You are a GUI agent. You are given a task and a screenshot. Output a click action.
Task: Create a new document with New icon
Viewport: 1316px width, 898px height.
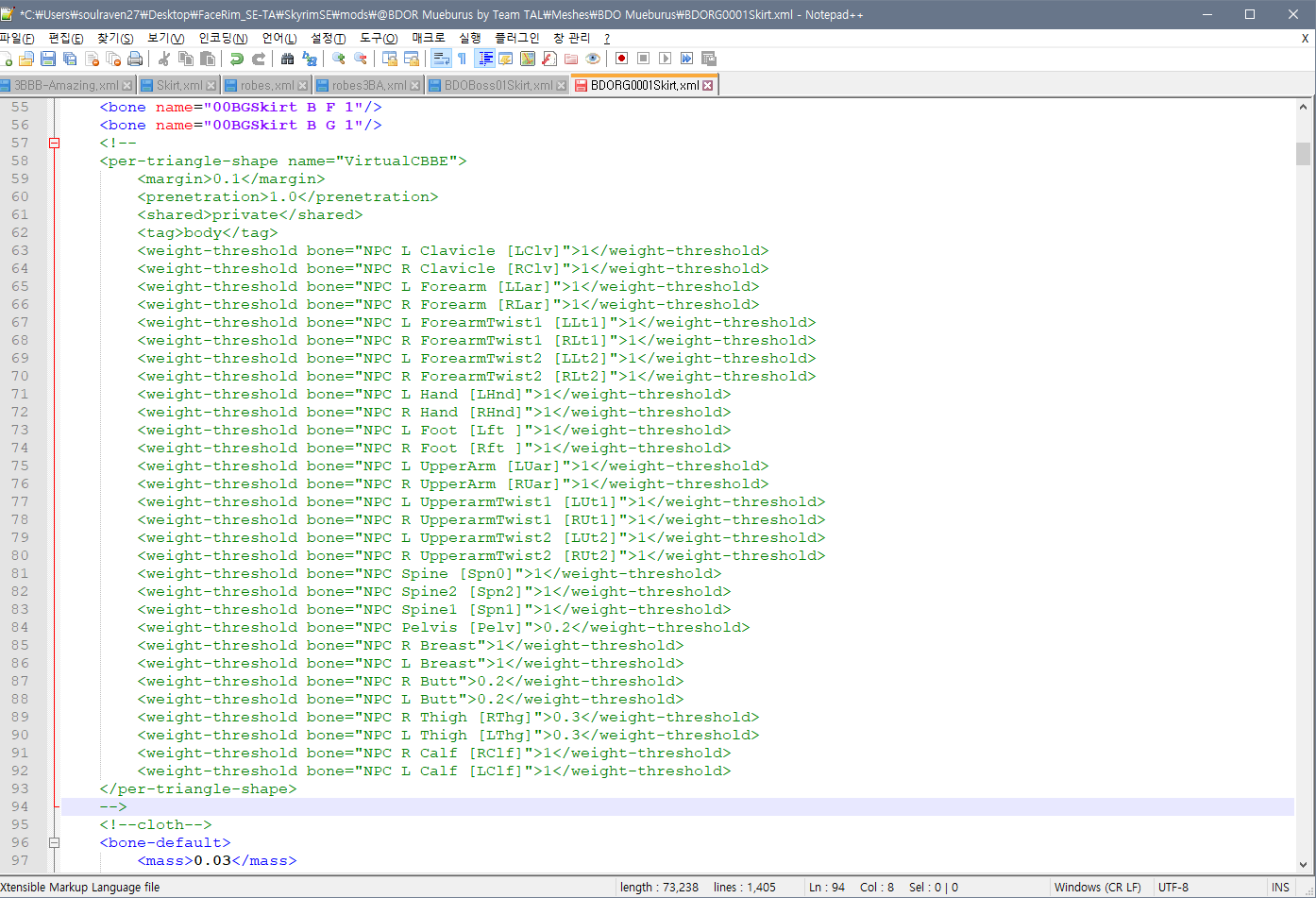pos(5,59)
